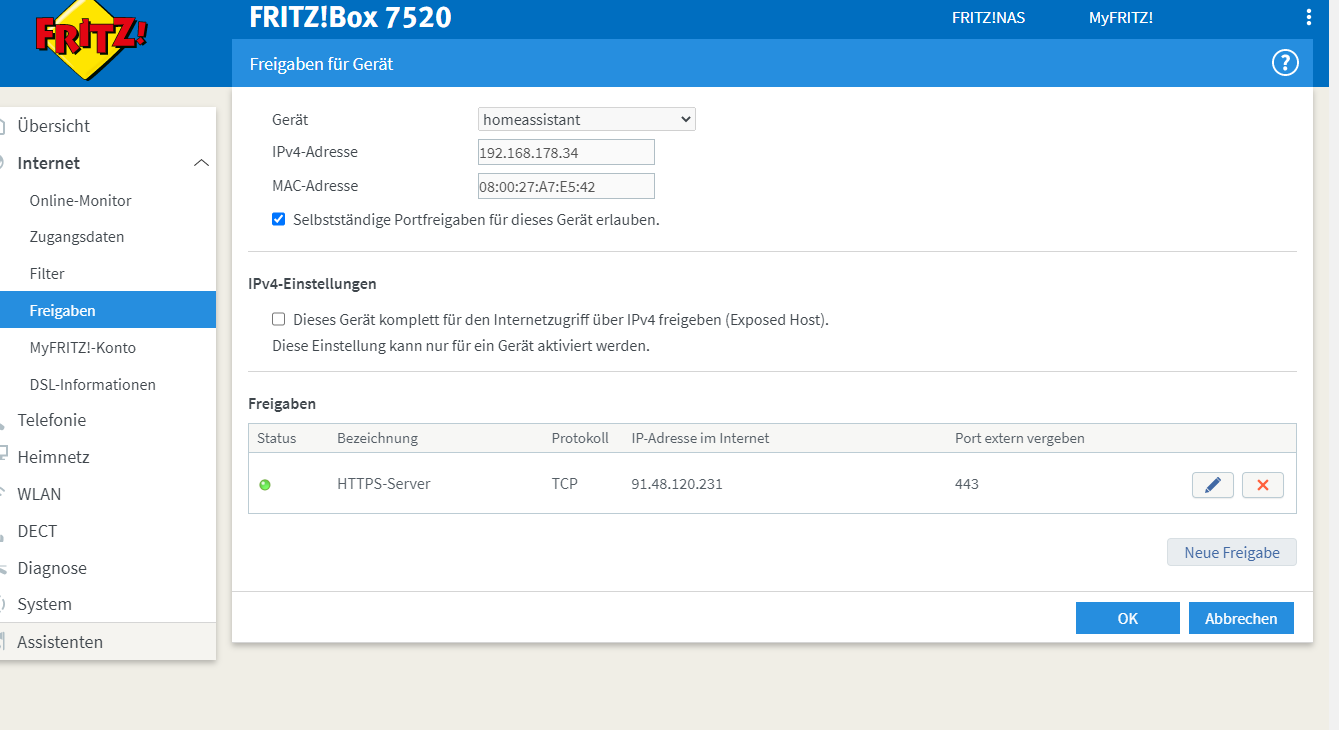Toggle the Exposed Host checkbox
This screenshot has height=730, width=1339.
[x=279, y=320]
